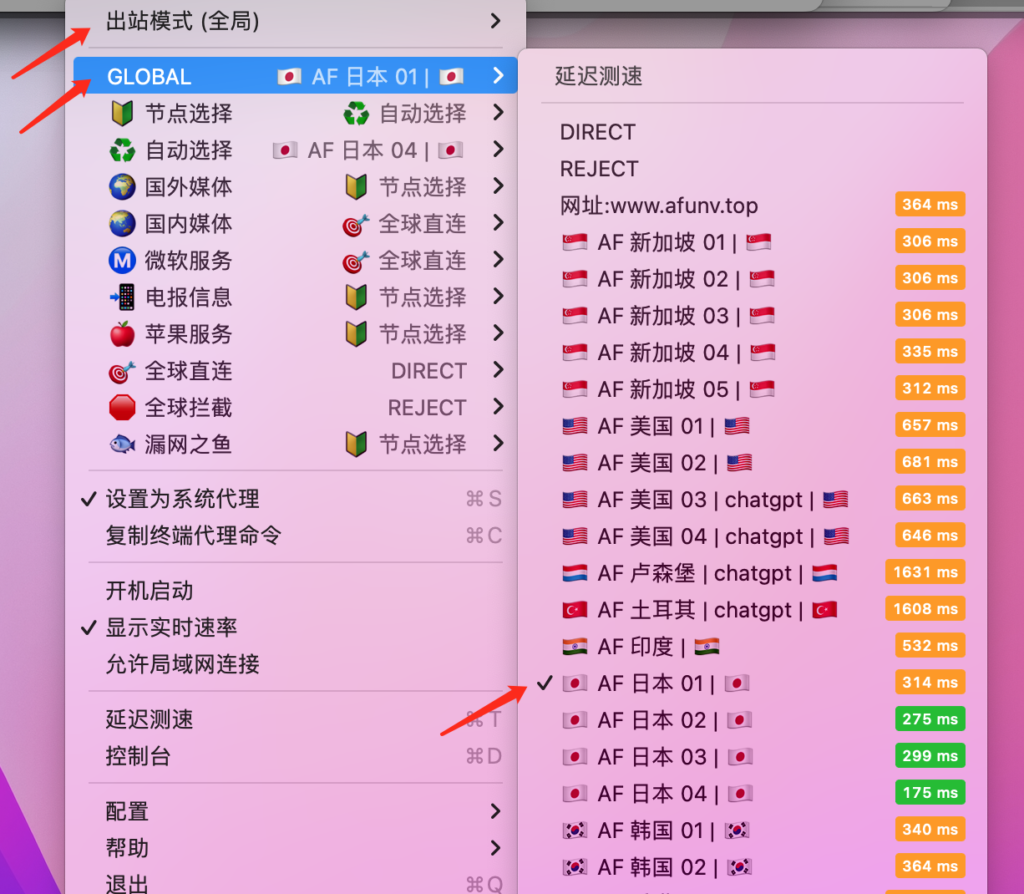Screen dimensions: 1024x894
Task: Expand GLOBAL submenu chevron
Action: click(498, 76)
